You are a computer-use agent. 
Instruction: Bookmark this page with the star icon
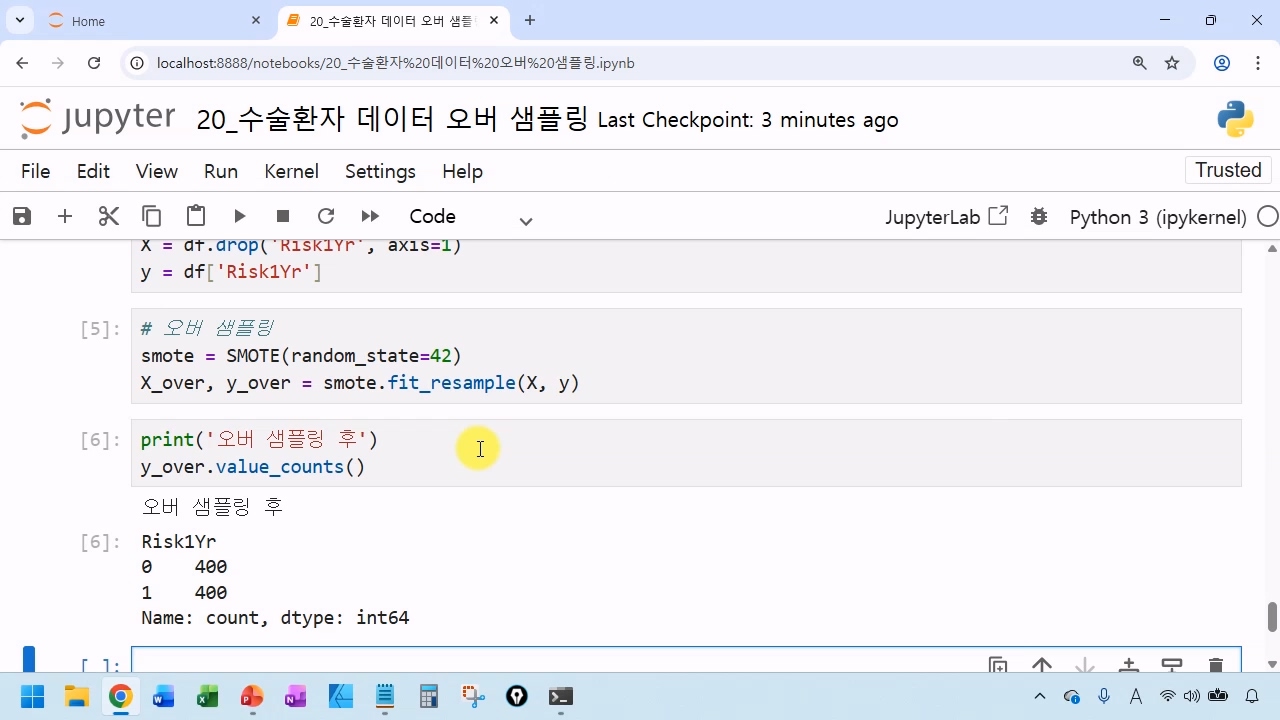(x=1172, y=63)
